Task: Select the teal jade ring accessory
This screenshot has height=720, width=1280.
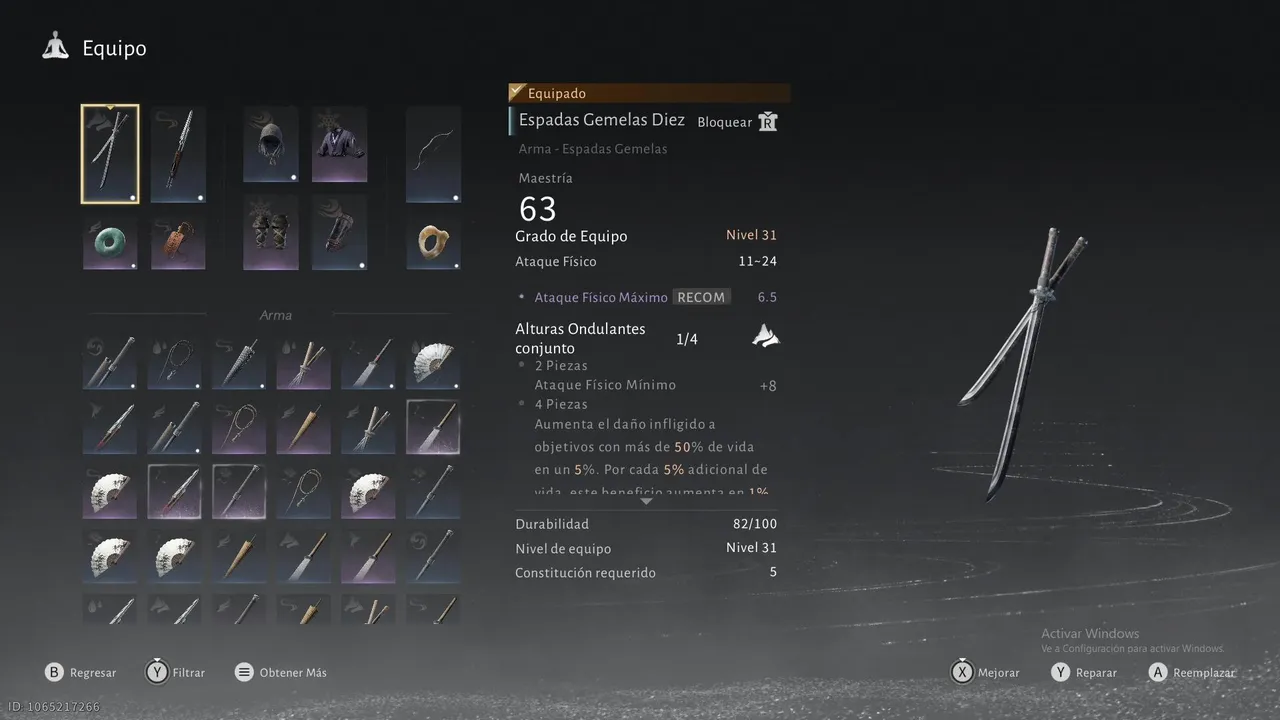Action: click(110, 243)
